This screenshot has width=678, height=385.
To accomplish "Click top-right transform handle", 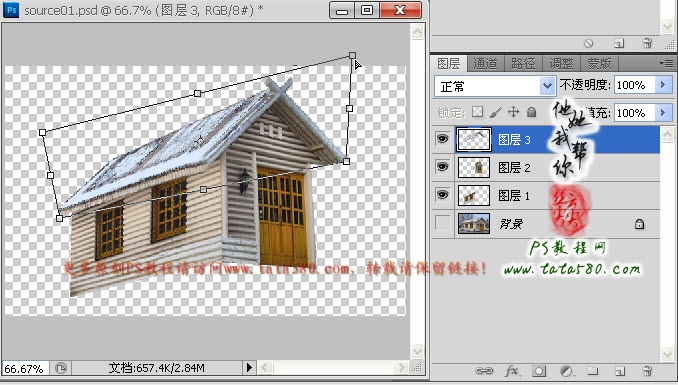I will [x=352, y=55].
